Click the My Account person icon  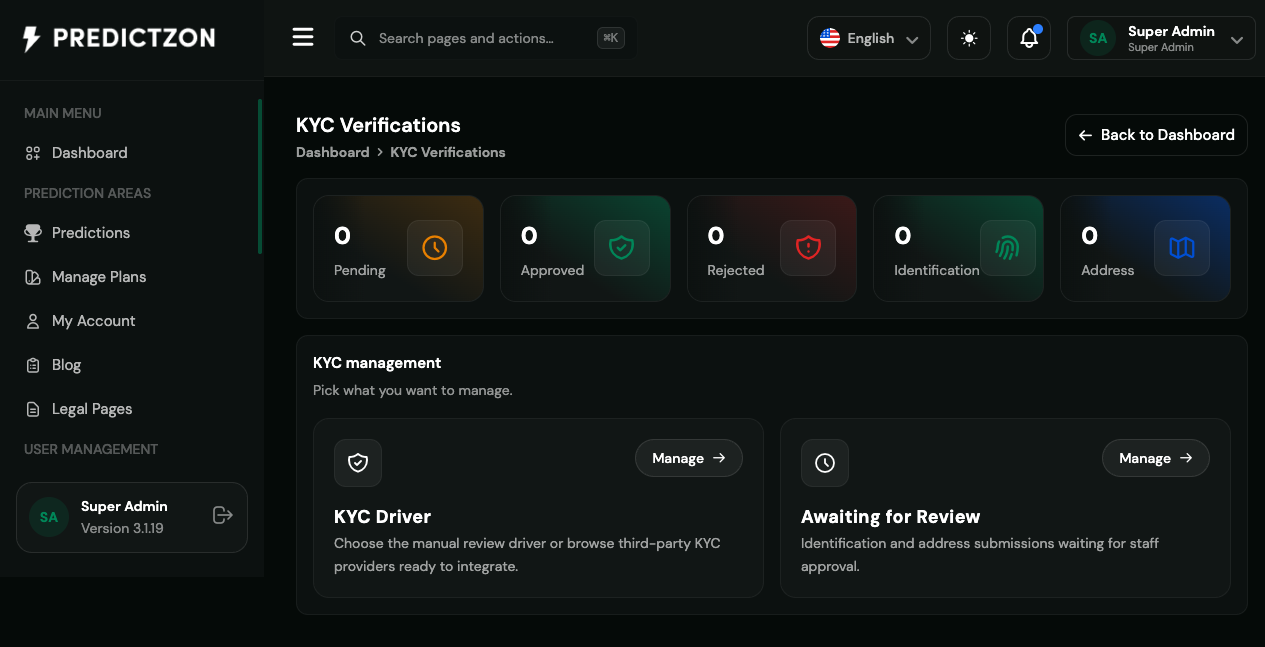[x=33, y=321]
